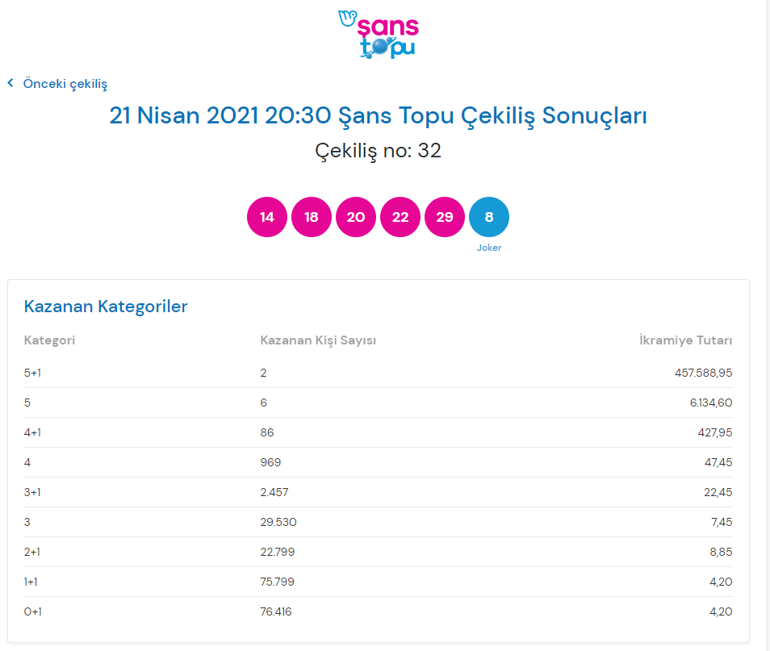Click the 76.416 winners count
The image size is (770, 651).
click(276, 612)
